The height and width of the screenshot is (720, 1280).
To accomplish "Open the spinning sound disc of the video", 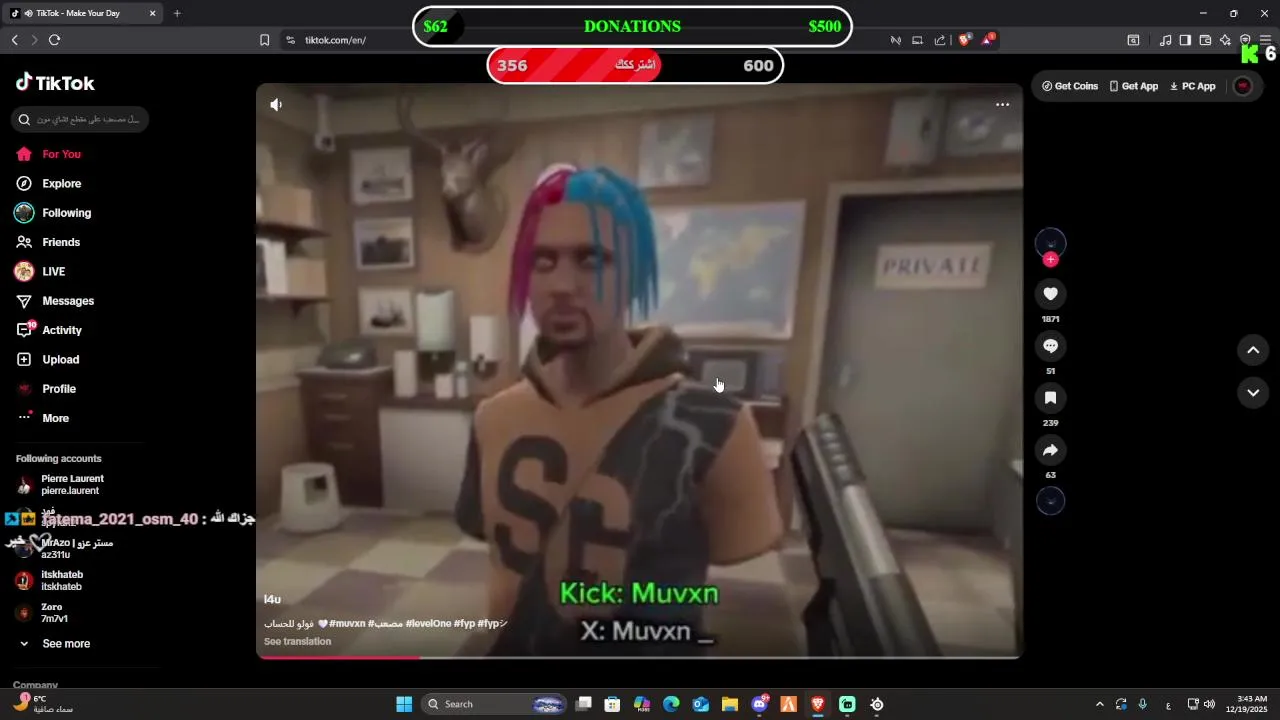I will point(1050,501).
